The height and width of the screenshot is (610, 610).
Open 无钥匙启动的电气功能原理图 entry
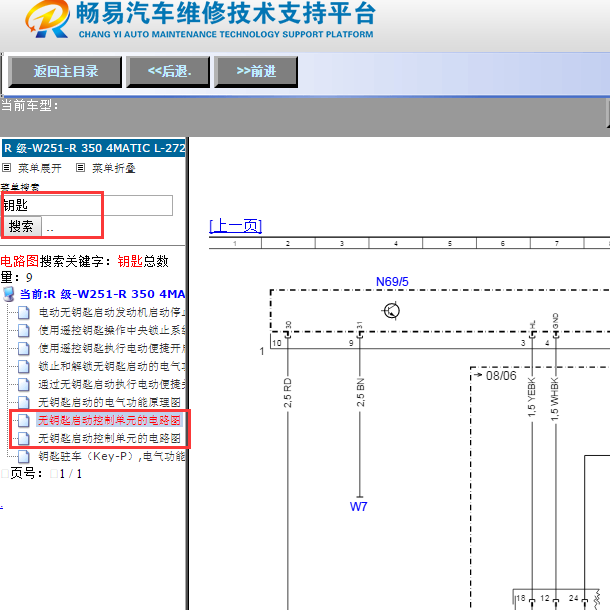coord(109,402)
